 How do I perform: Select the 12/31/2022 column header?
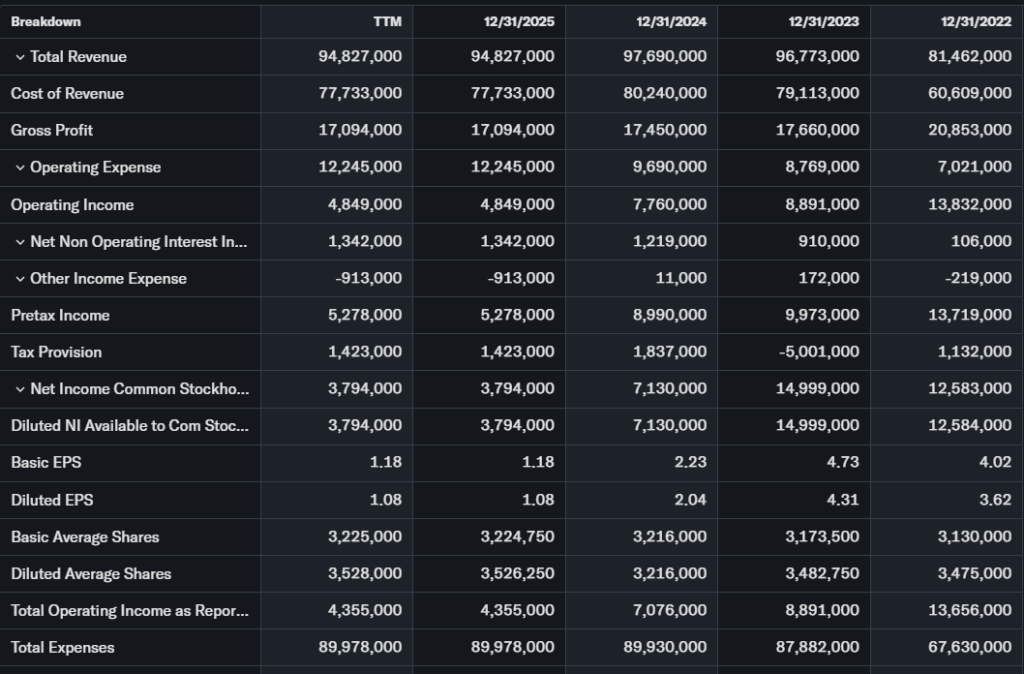[x=975, y=21]
